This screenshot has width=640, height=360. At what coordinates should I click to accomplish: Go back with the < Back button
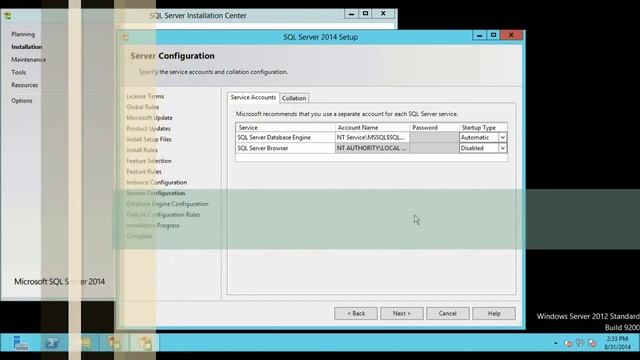(x=356, y=313)
